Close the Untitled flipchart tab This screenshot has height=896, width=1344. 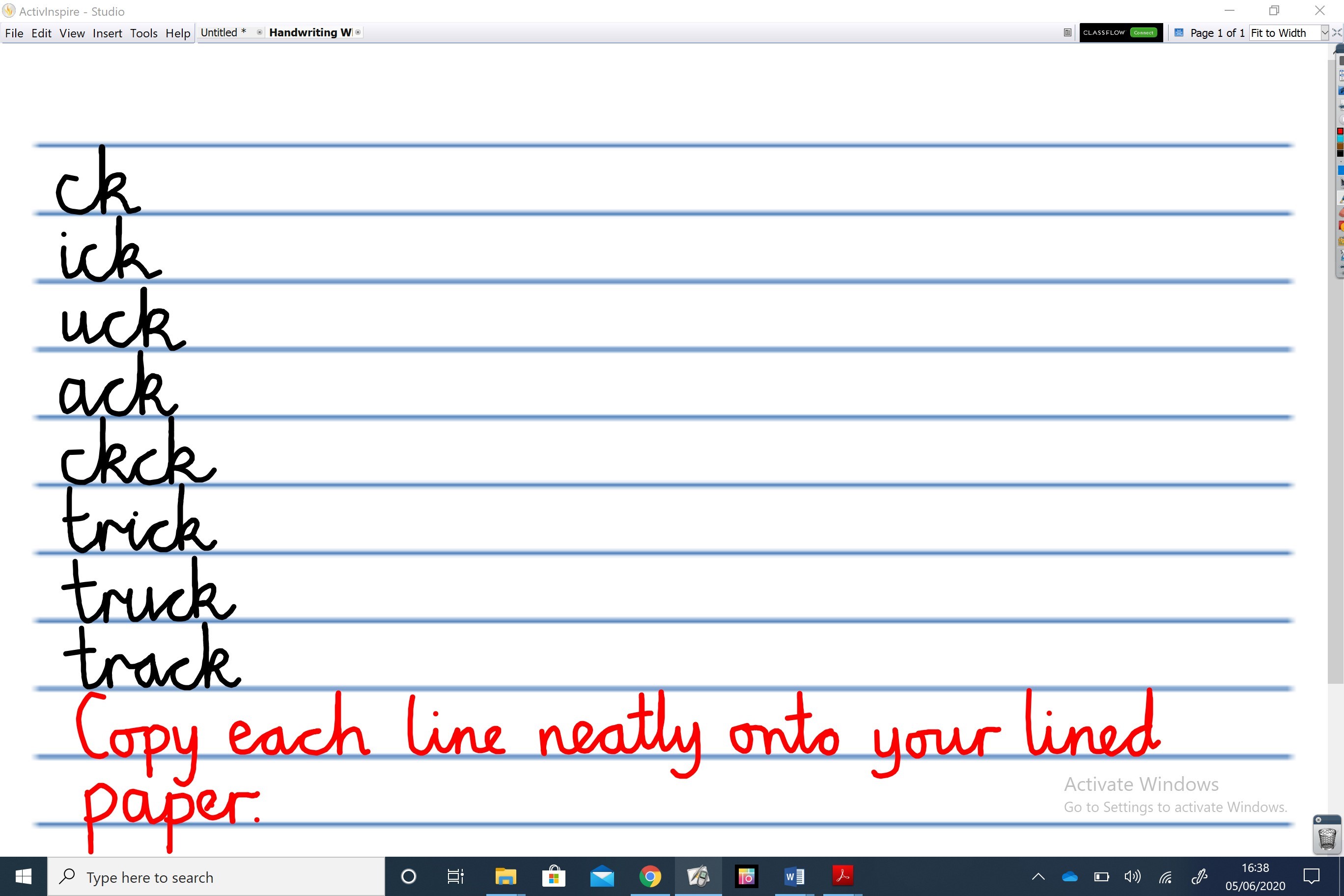point(259,32)
